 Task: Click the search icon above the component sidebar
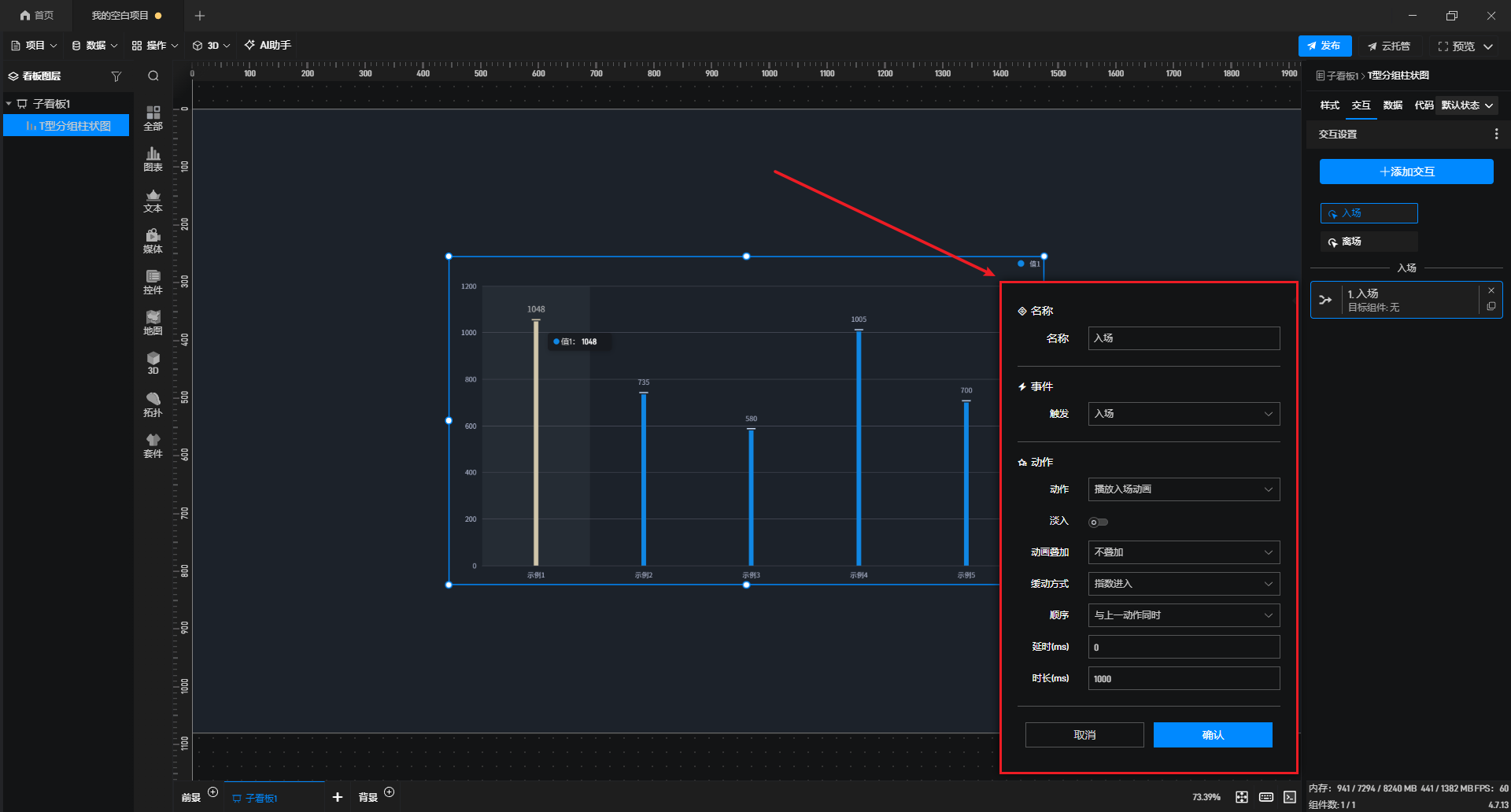(153, 76)
